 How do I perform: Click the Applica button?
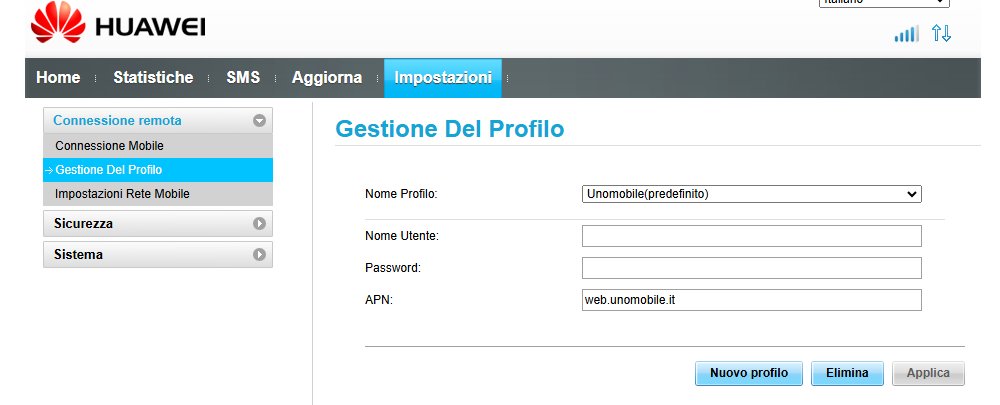pyautogui.click(x=928, y=373)
